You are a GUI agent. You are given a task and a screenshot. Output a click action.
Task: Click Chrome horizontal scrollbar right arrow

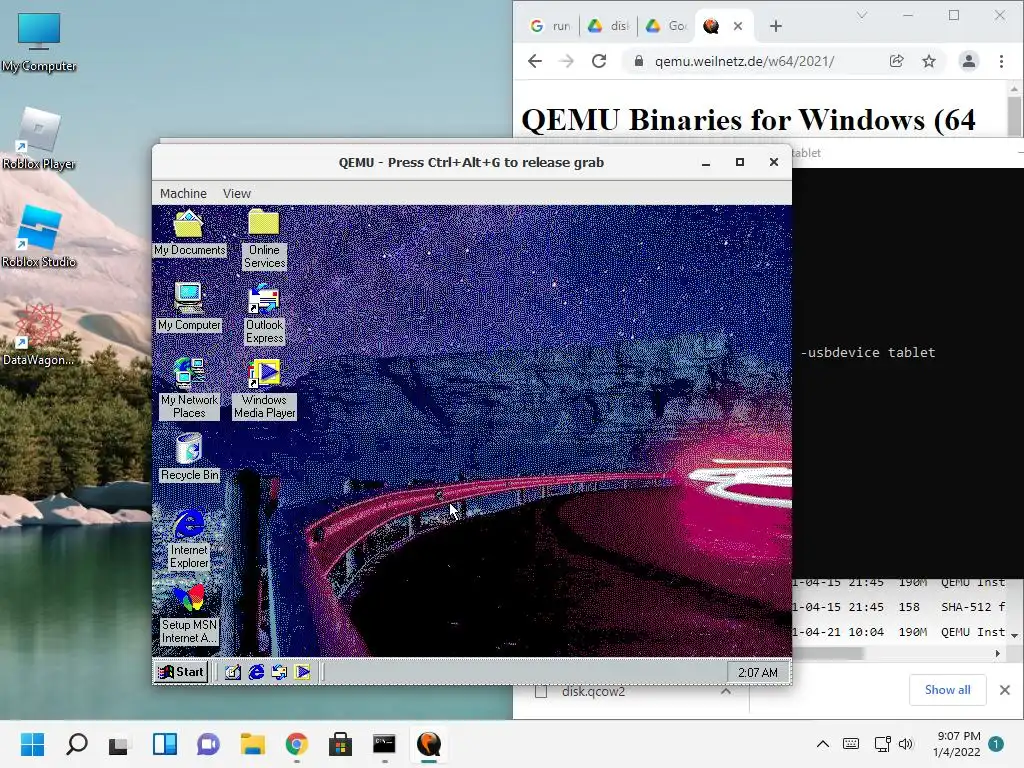997,654
